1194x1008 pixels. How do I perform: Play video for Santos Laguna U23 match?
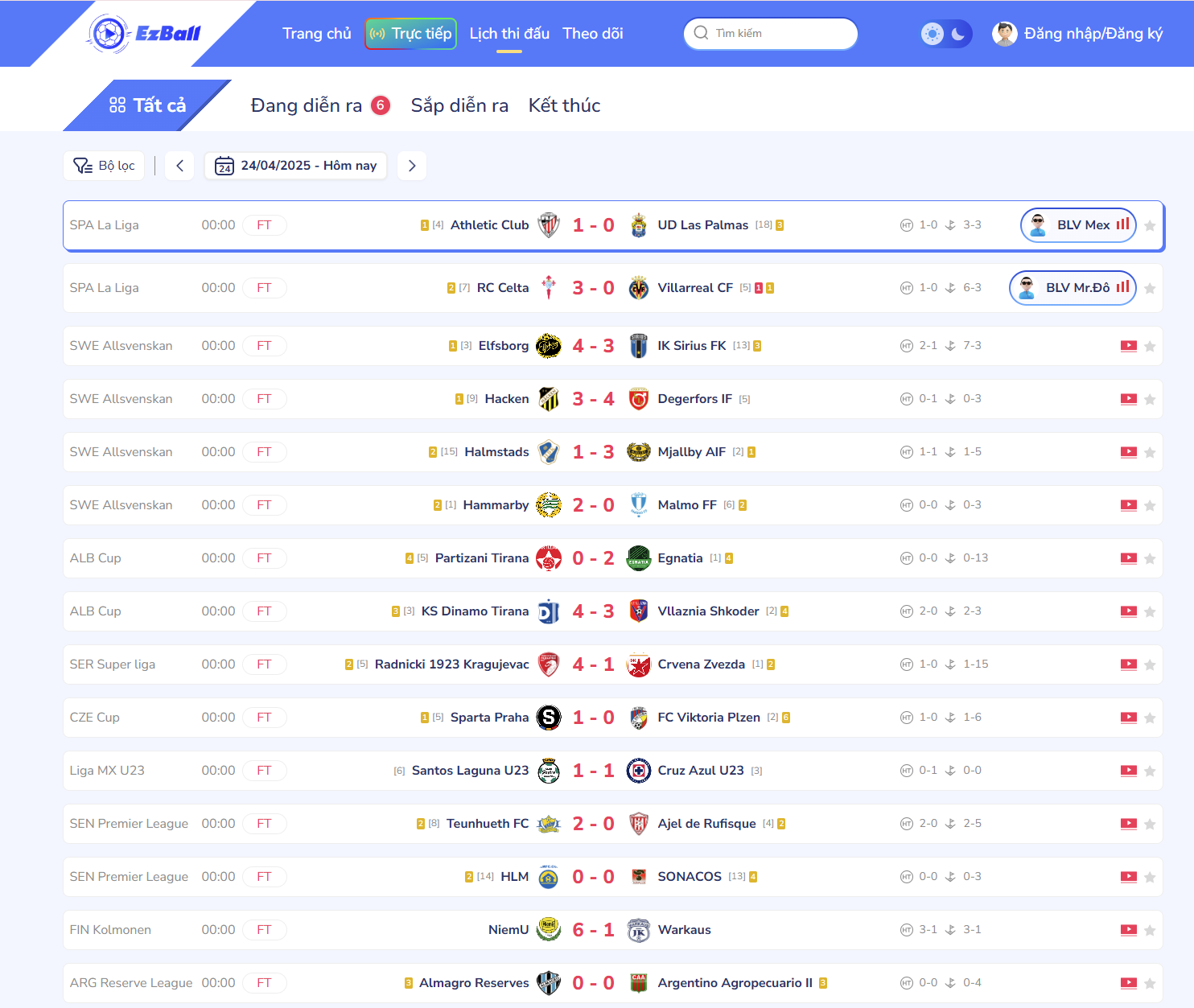point(1129,771)
